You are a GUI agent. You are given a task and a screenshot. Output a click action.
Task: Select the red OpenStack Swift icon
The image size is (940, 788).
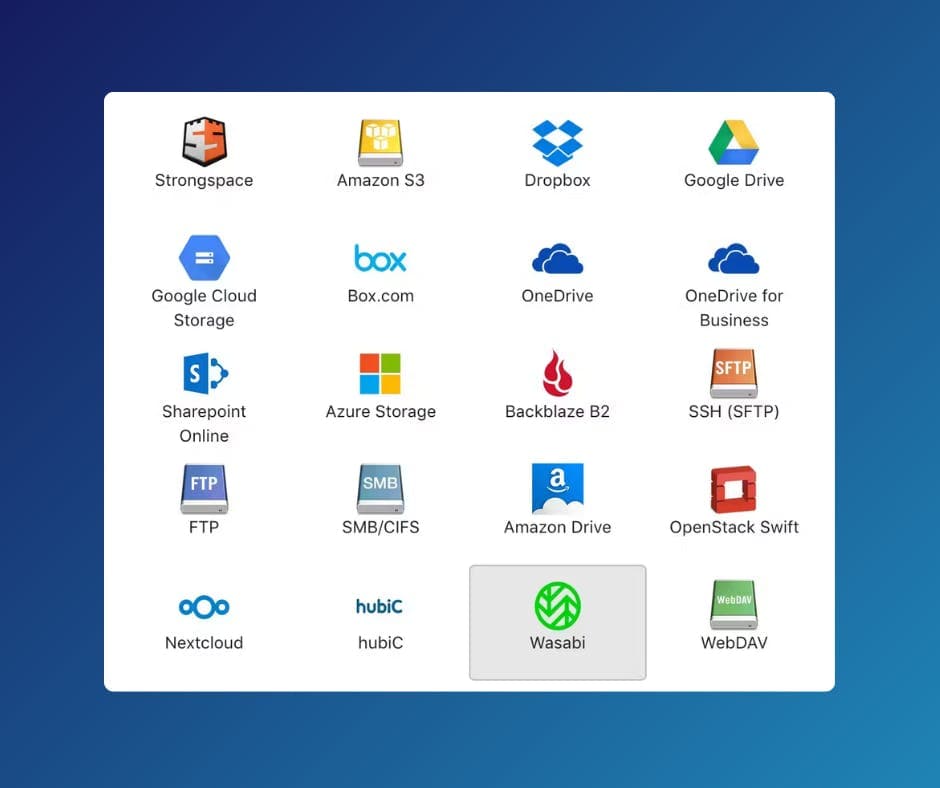coord(734,489)
